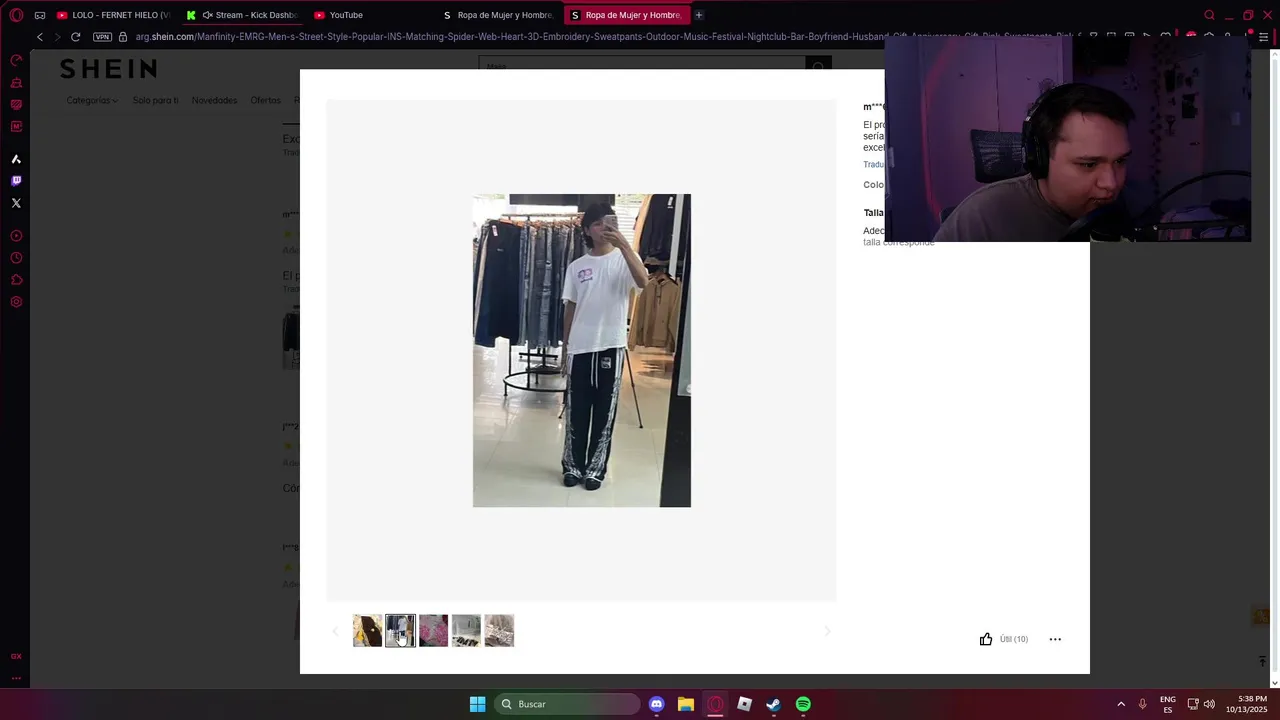Select the first review thumbnail
The width and height of the screenshot is (1280, 720).
(367, 631)
